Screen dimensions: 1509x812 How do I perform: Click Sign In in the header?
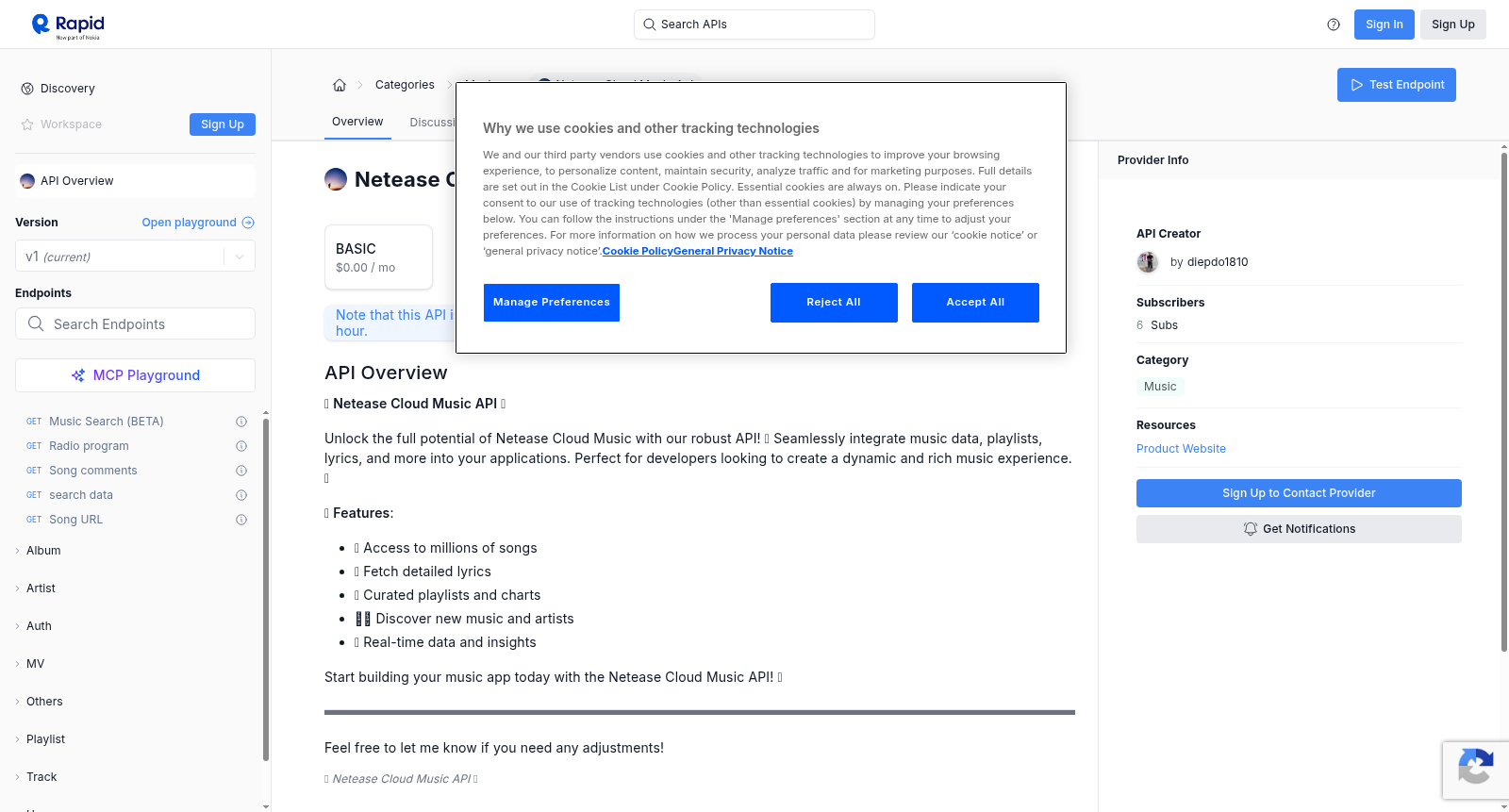point(1385,25)
